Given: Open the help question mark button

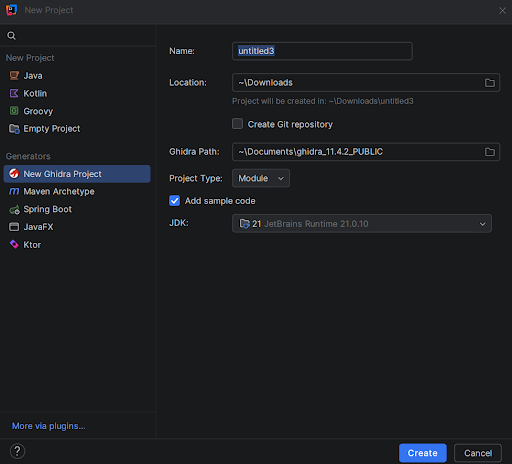Looking at the screenshot, I should (17, 451).
